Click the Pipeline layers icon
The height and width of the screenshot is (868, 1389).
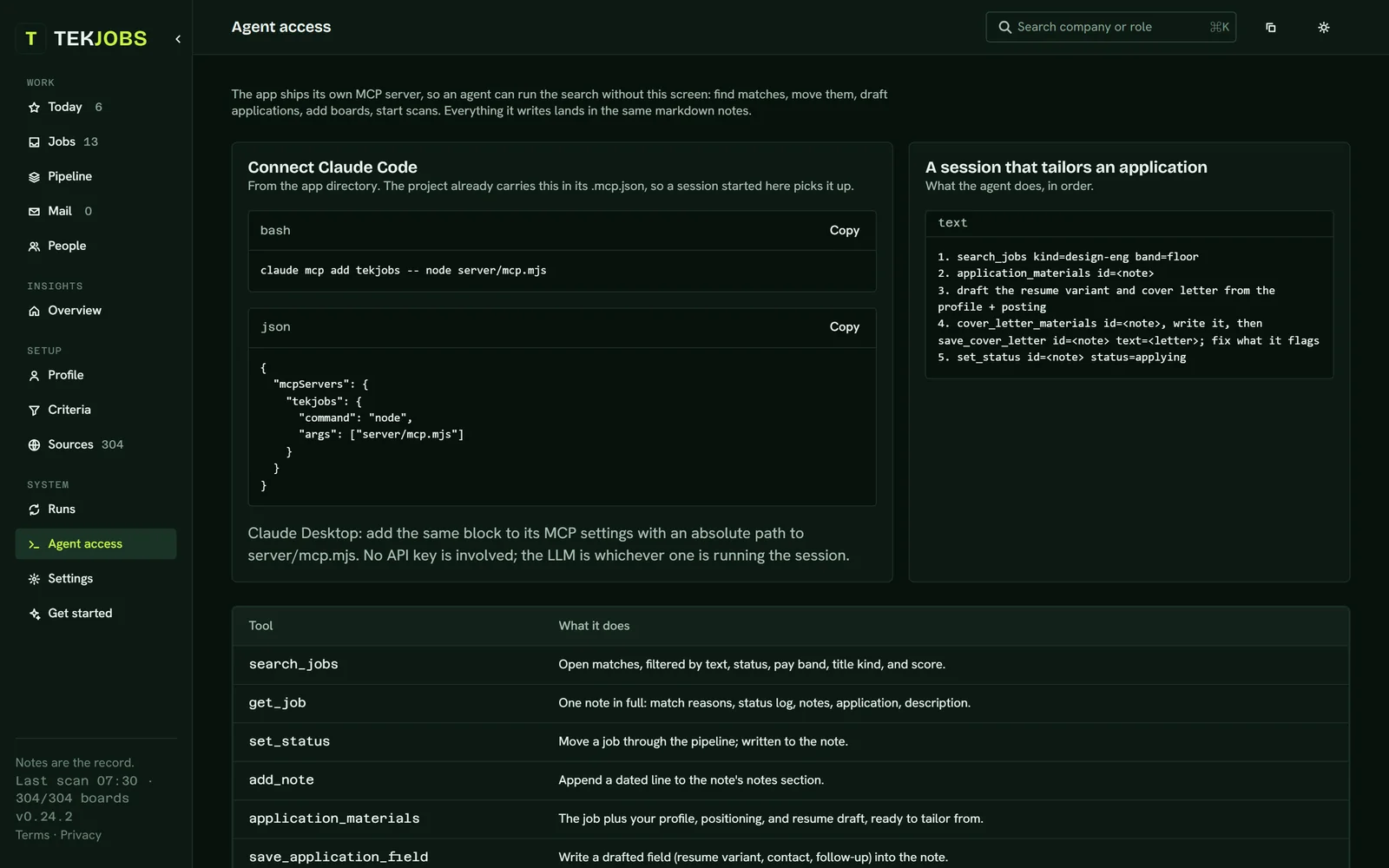click(x=34, y=177)
